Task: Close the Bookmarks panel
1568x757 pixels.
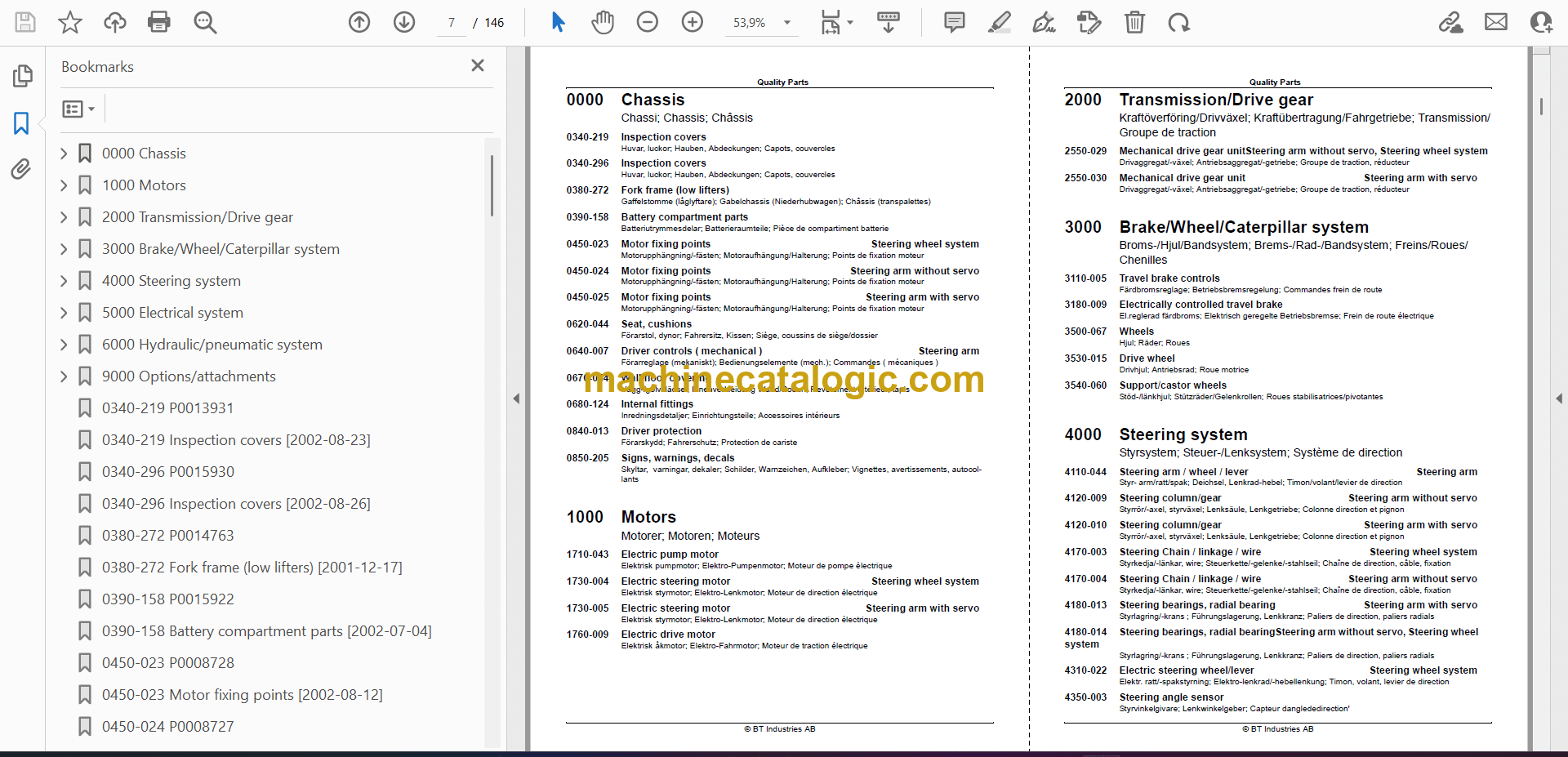Action: coord(478,65)
